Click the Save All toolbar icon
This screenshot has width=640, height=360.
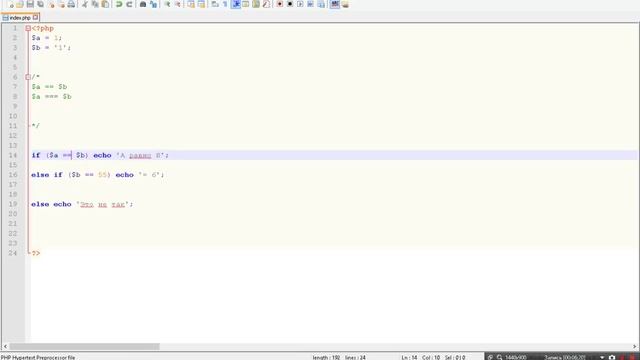40,4
